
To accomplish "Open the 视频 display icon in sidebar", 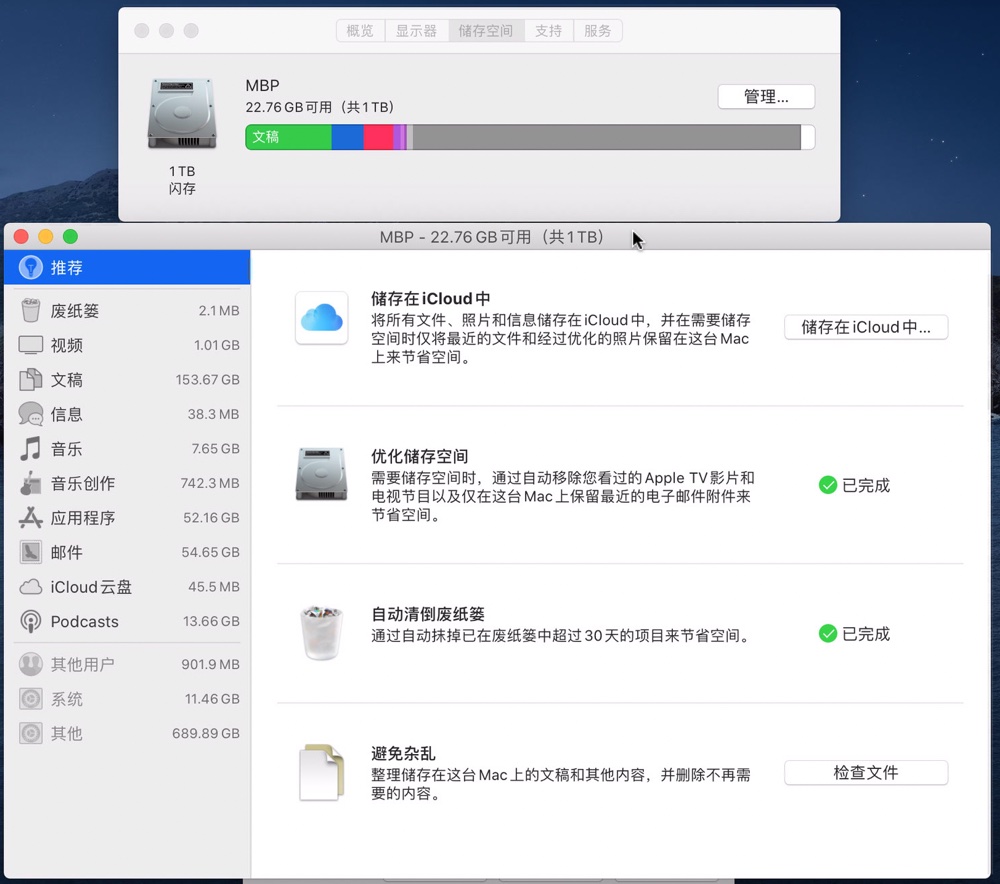I will [31, 345].
